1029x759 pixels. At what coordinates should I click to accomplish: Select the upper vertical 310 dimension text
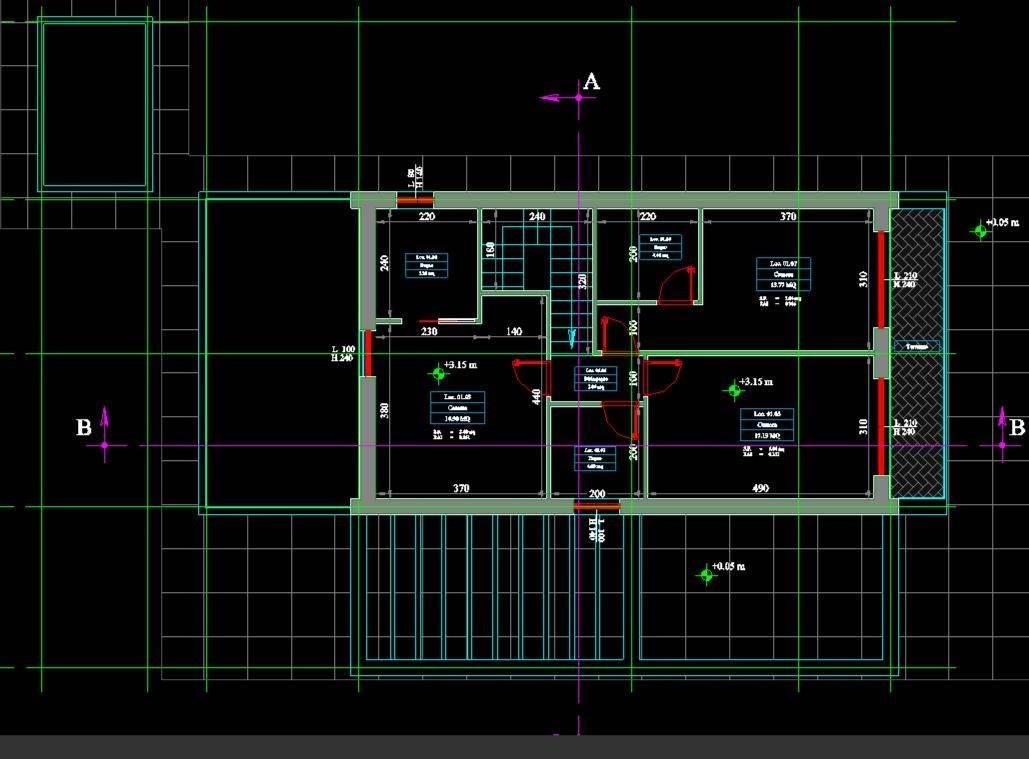(863, 279)
